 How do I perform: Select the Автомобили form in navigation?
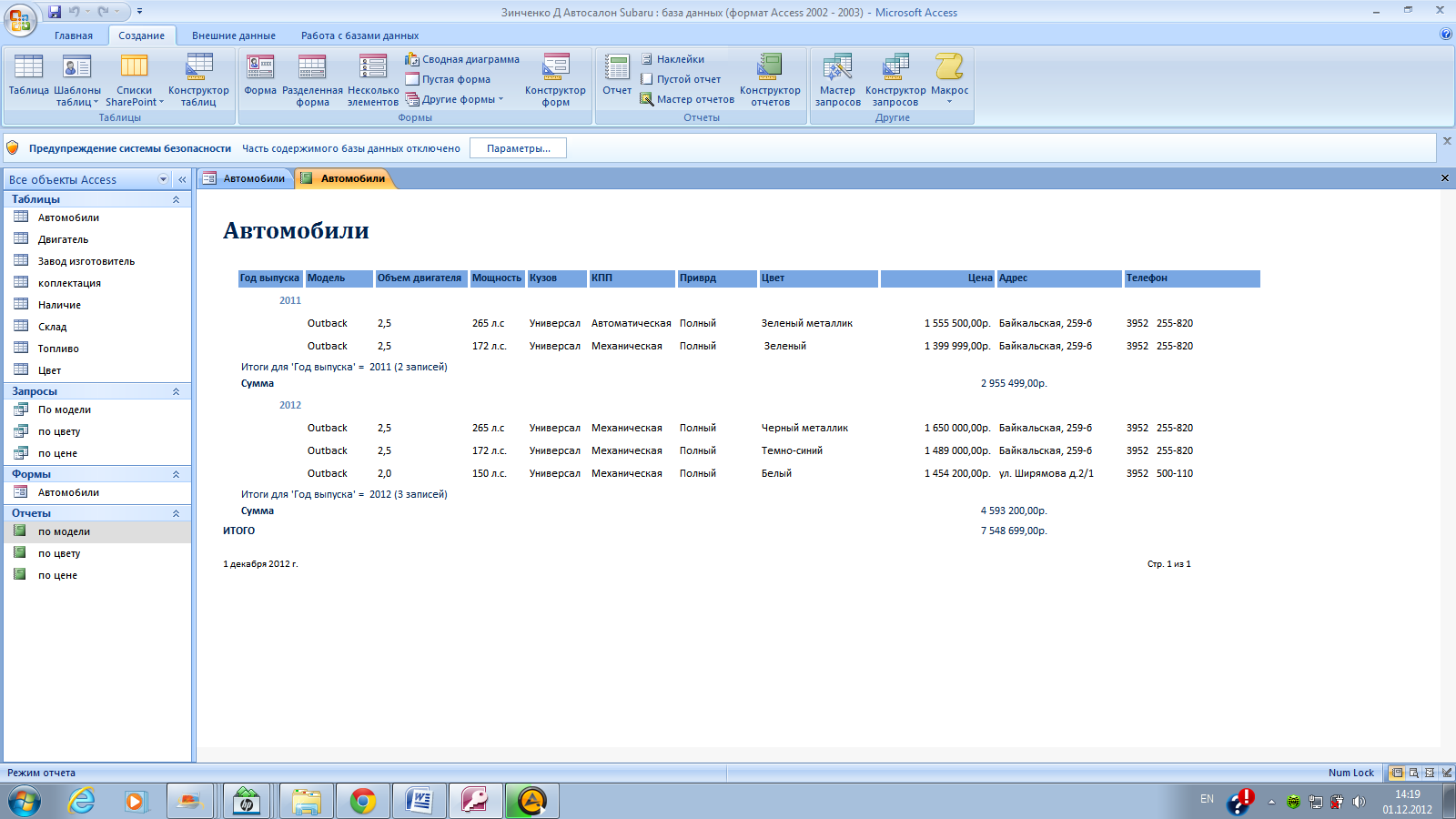tap(97, 492)
